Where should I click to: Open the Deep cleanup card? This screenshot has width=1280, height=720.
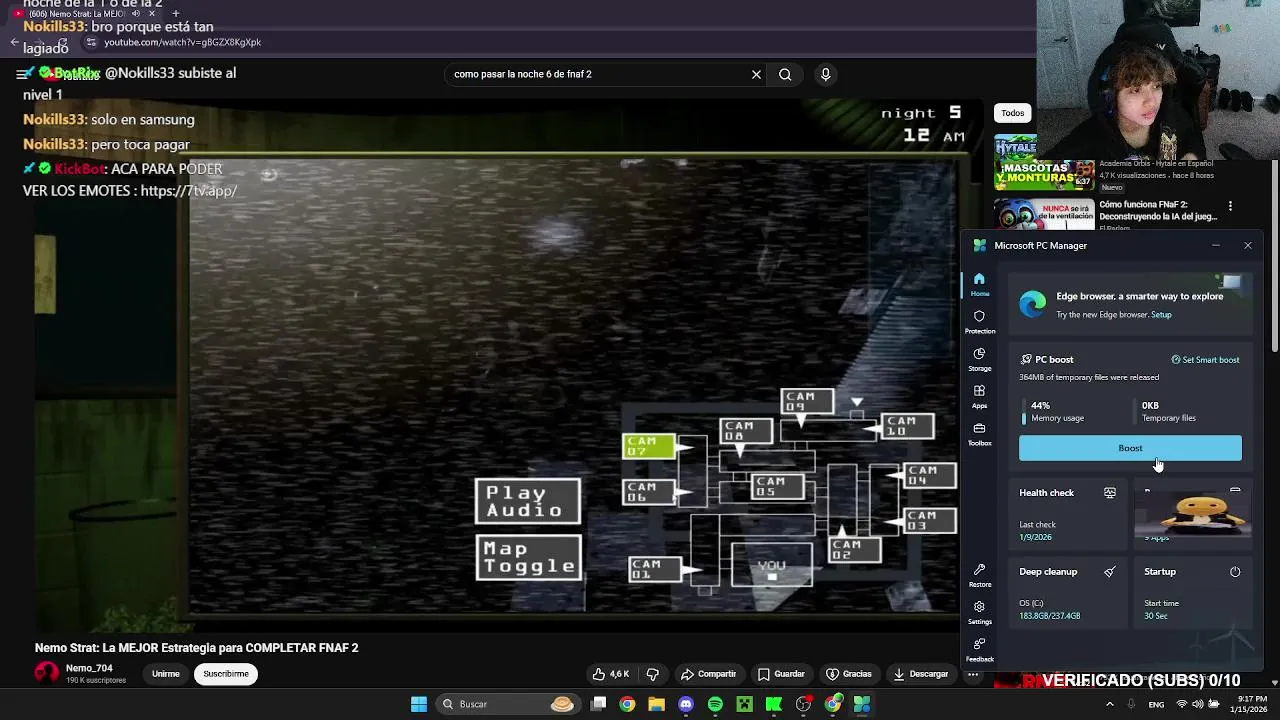click(x=1070, y=594)
